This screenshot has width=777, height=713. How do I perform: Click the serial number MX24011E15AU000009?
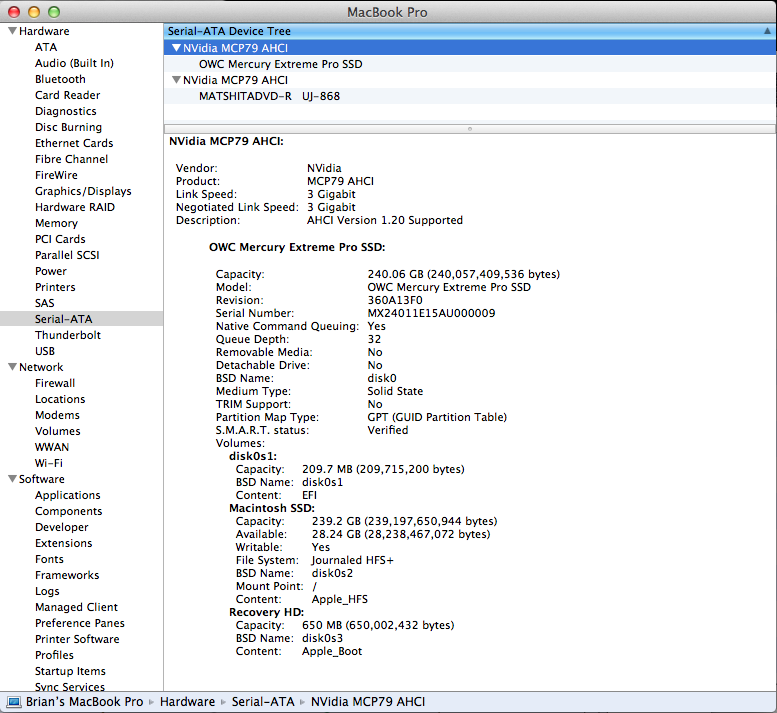click(x=431, y=313)
